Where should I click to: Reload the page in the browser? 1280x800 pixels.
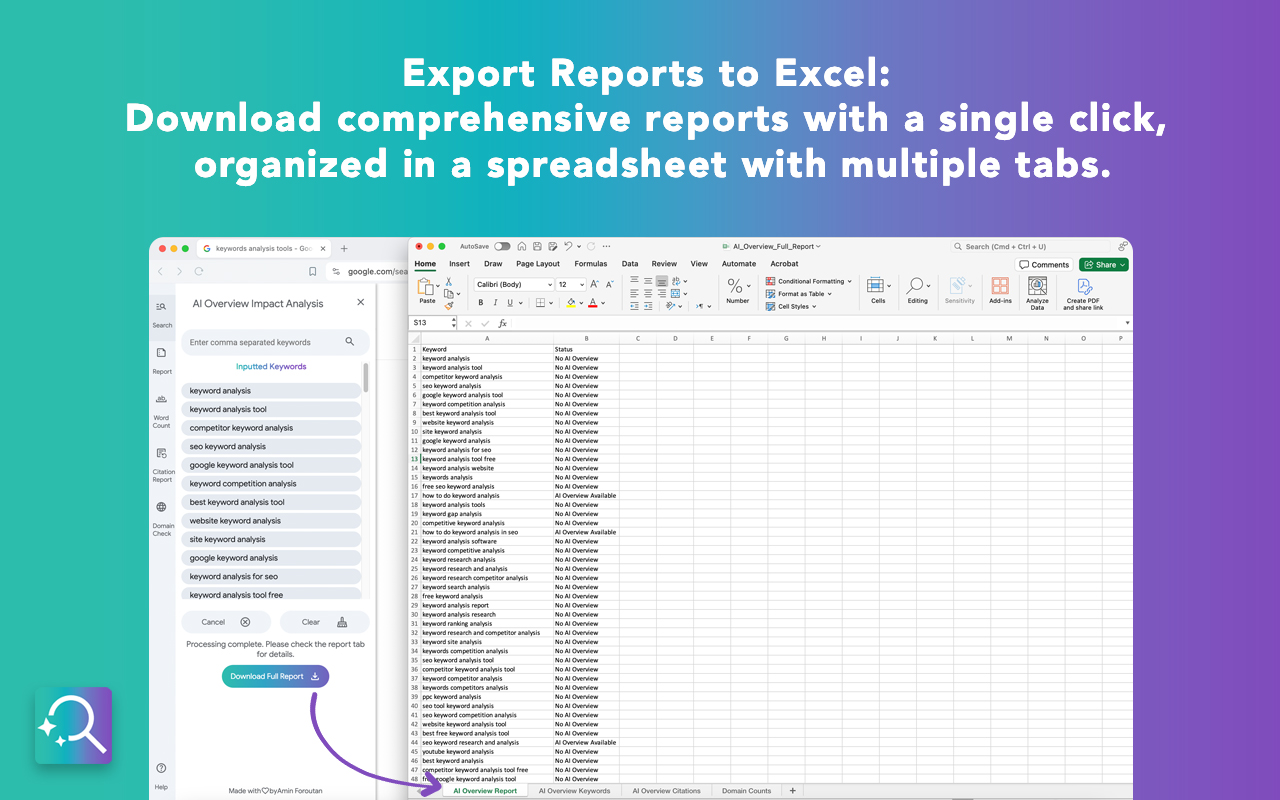[199, 271]
